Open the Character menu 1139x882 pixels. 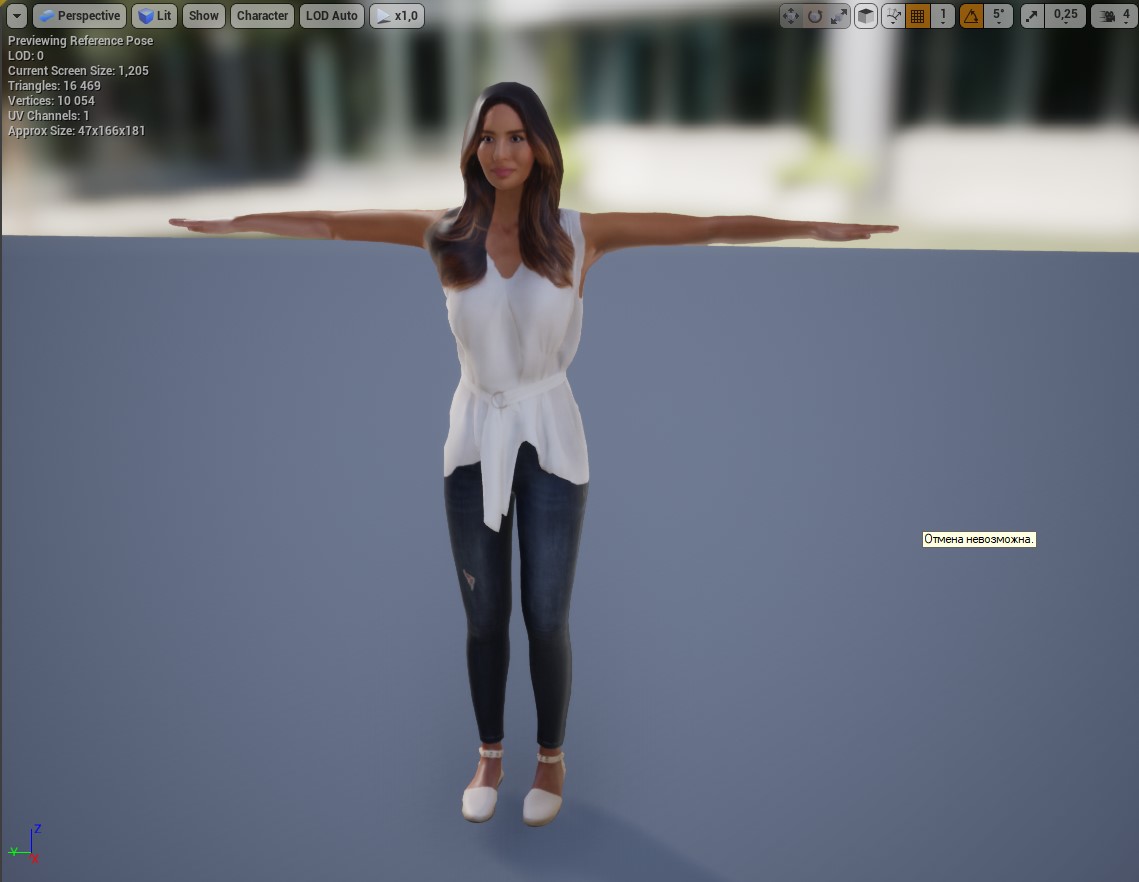point(262,15)
